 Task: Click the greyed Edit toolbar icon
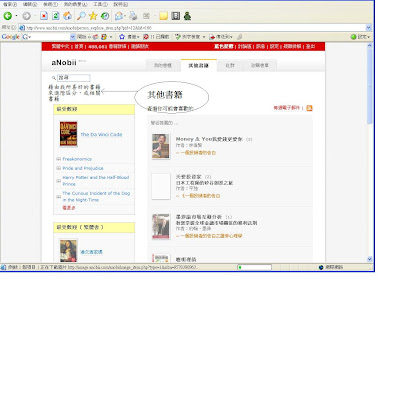(146, 16)
